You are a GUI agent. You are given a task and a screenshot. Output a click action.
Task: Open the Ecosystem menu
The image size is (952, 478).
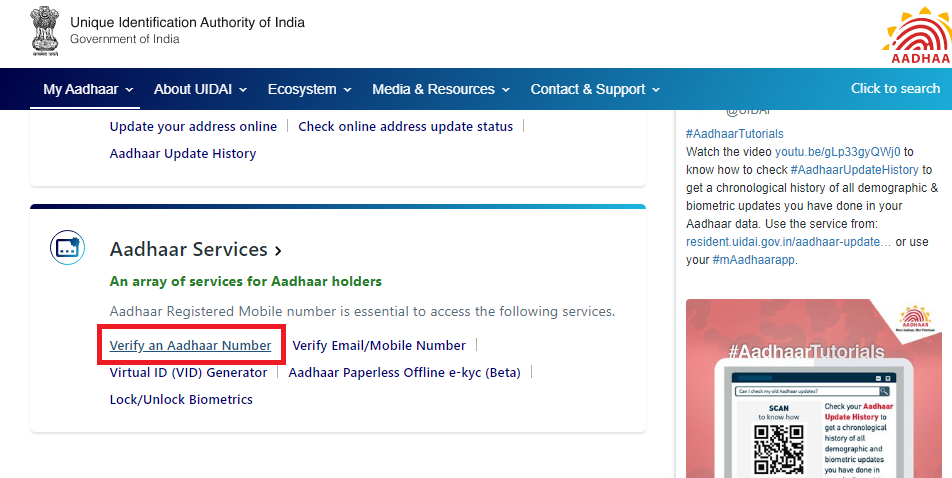310,89
